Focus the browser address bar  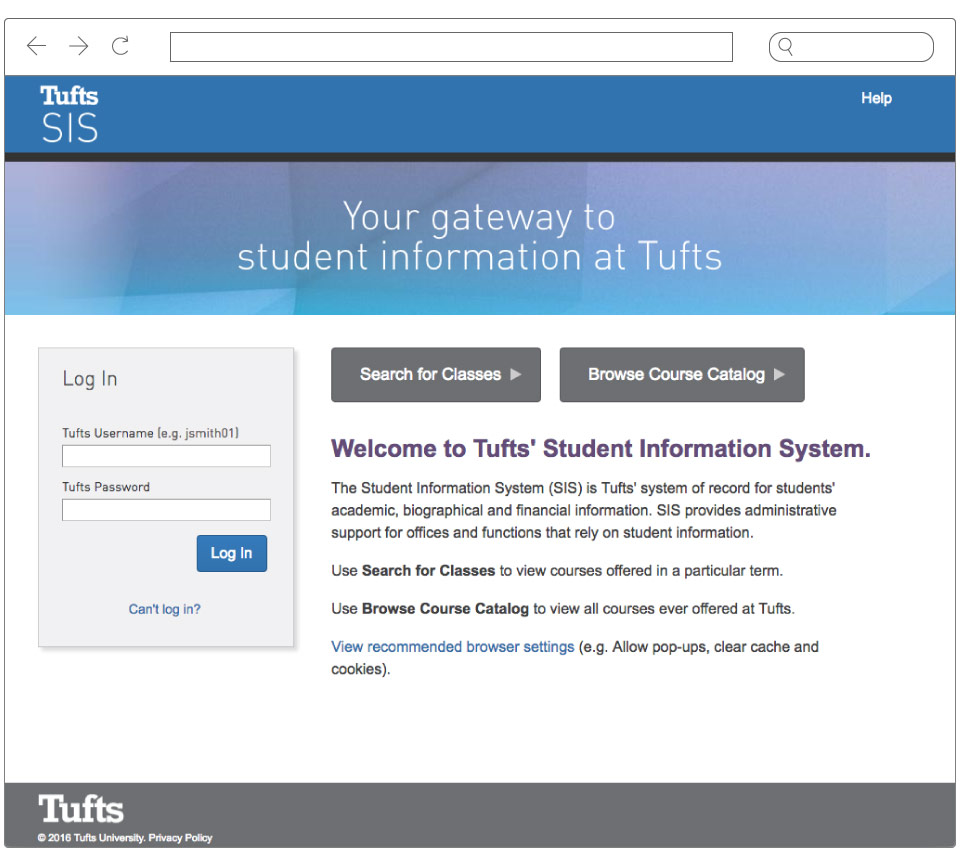(x=451, y=47)
